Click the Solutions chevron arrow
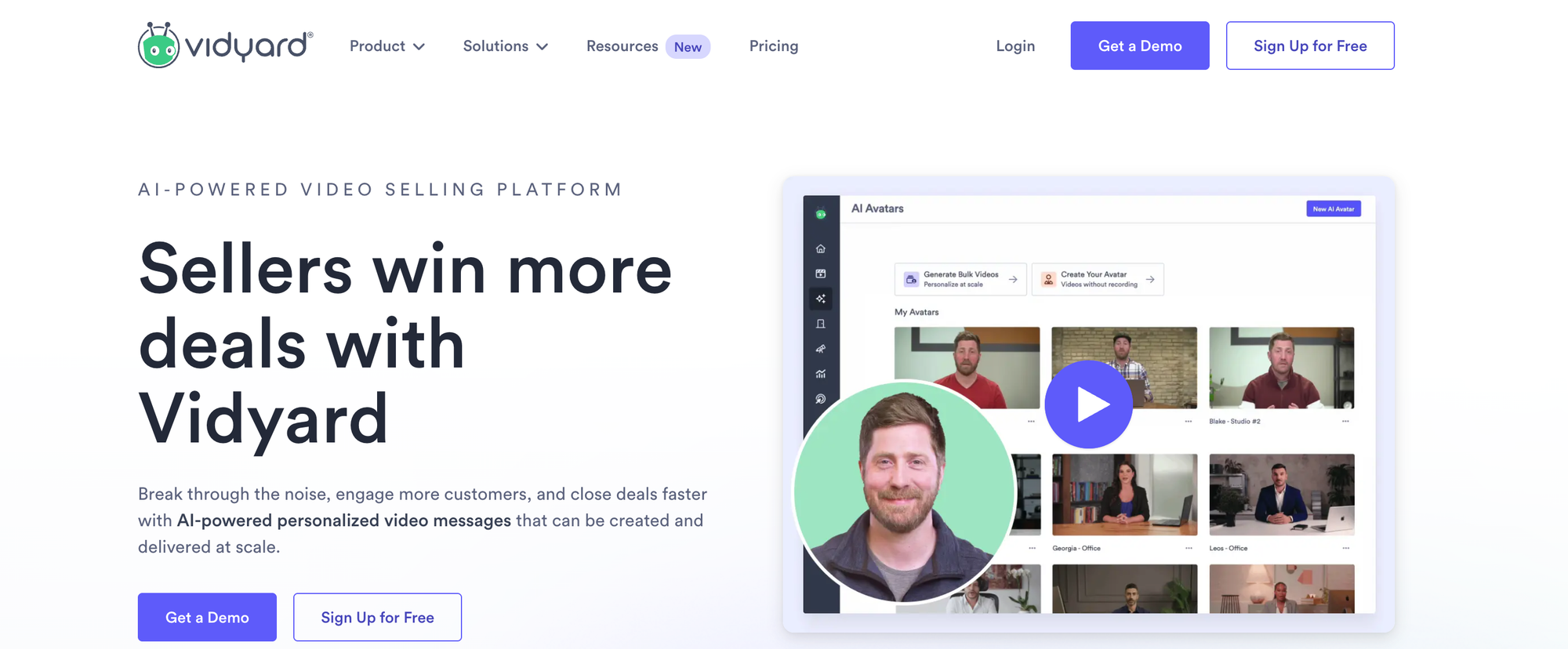This screenshot has width=1568, height=649. [x=542, y=47]
